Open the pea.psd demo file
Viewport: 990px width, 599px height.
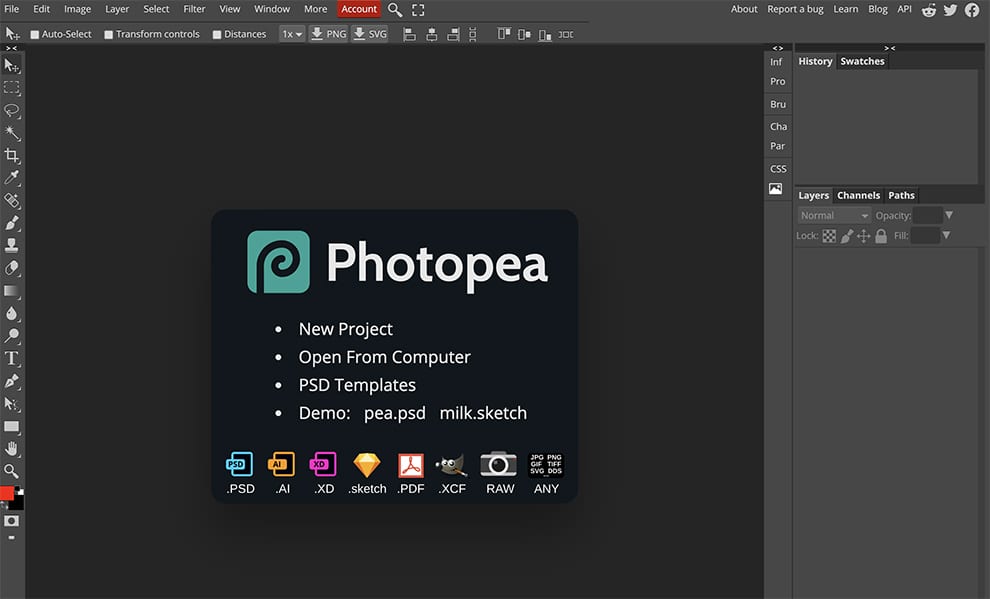click(395, 413)
